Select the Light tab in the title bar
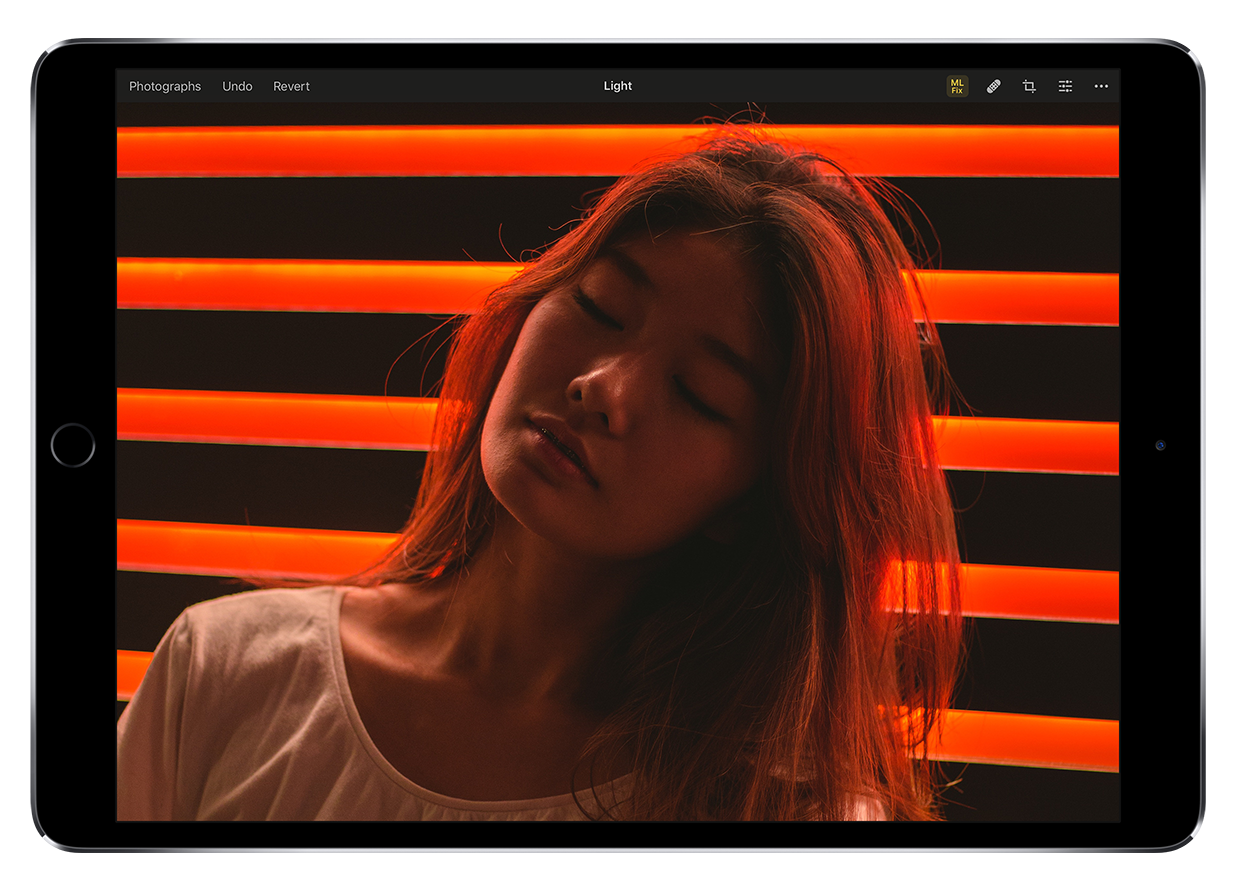The height and width of the screenshot is (886, 1237). pos(617,86)
